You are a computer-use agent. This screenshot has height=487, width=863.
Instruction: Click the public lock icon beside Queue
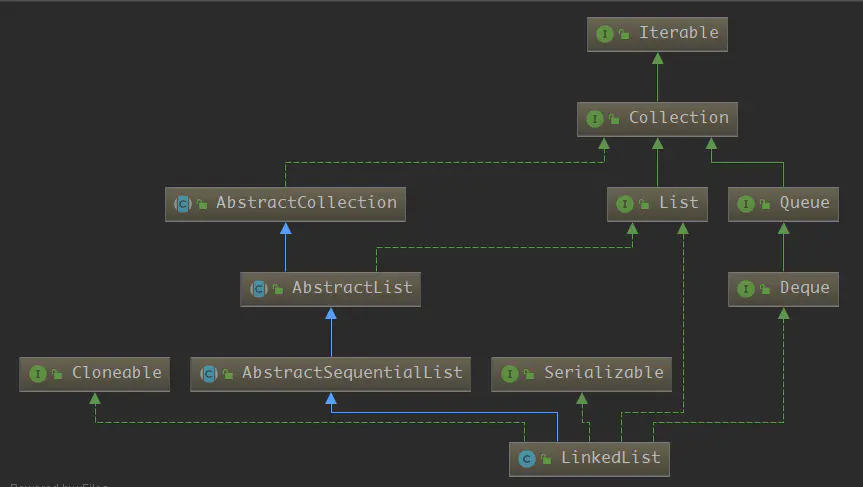click(x=765, y=205)
